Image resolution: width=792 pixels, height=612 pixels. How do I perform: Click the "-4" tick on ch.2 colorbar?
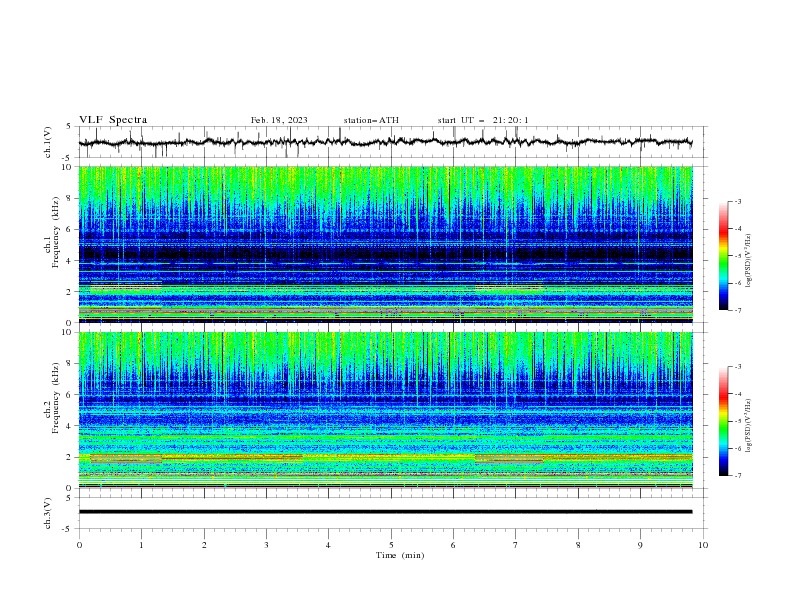(x=737, y=394)
